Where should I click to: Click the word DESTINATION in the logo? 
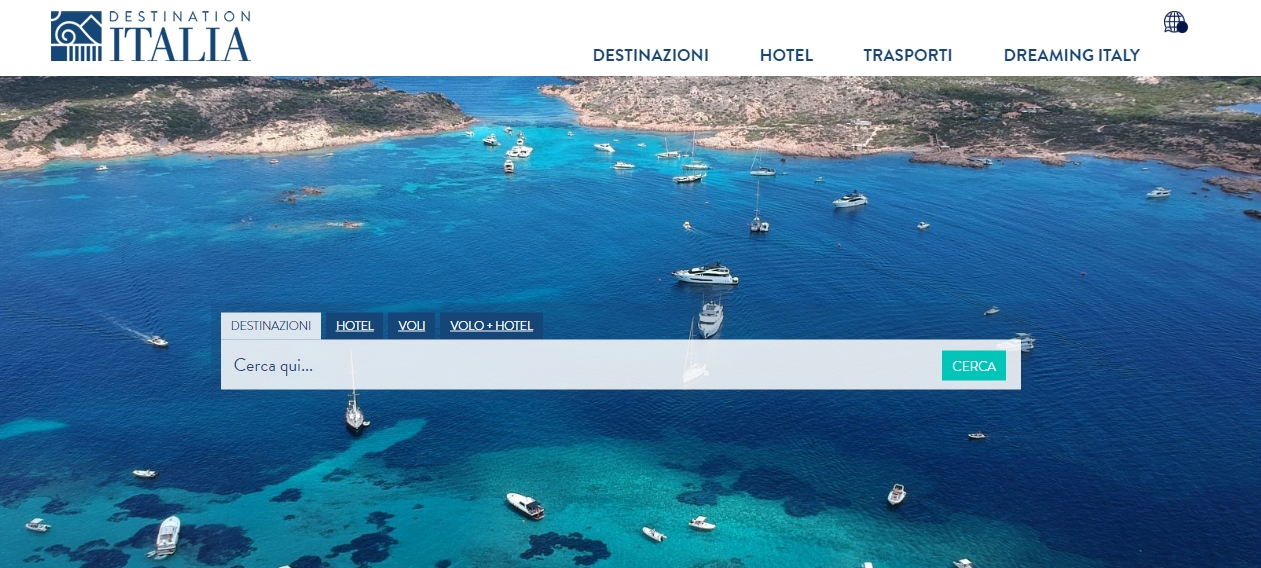180,17
